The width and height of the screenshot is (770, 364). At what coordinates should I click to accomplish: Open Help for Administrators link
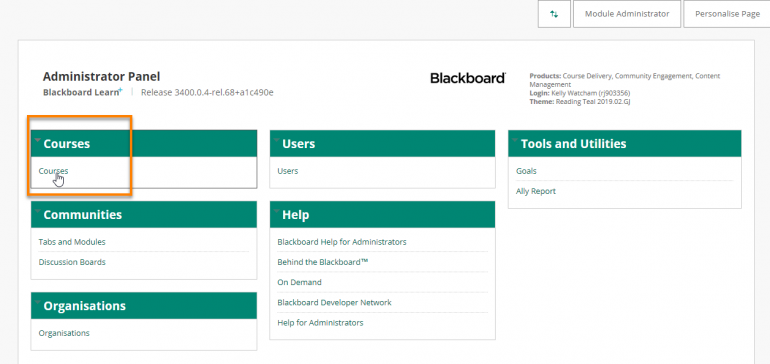[x=320, y=323]
